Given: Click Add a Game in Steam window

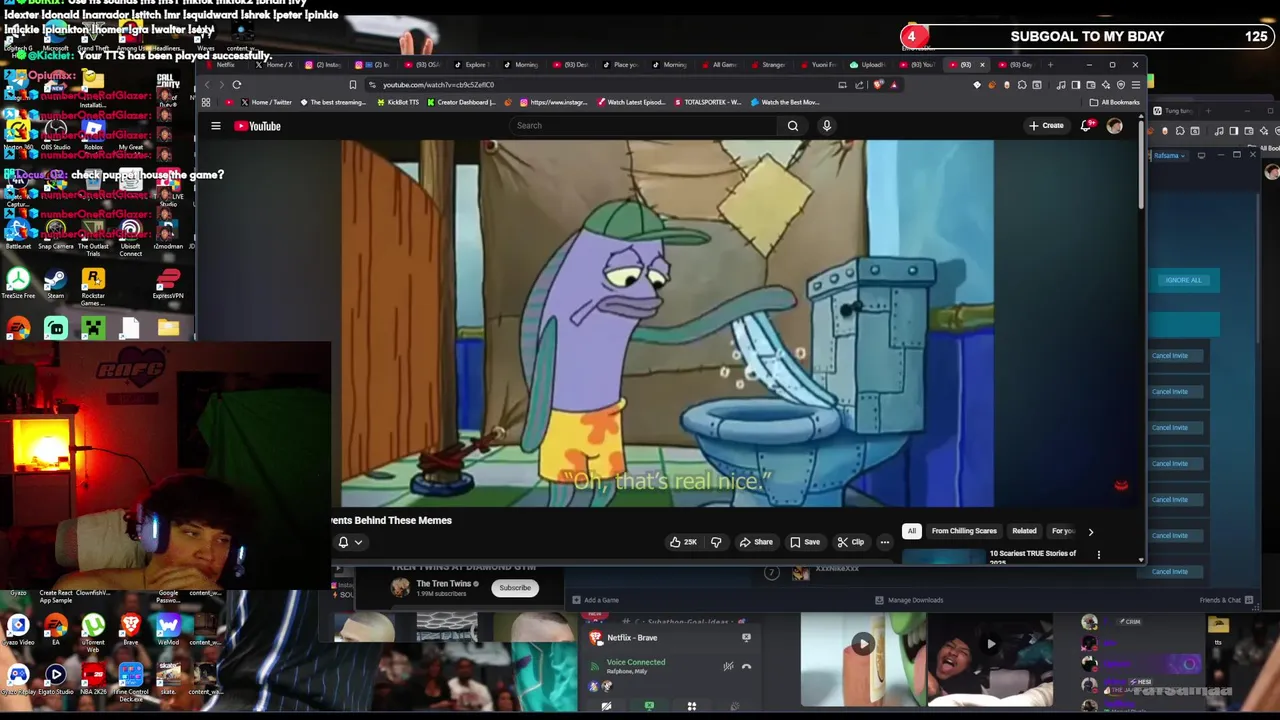Looking at the screenshot, I should pos(596,600).
